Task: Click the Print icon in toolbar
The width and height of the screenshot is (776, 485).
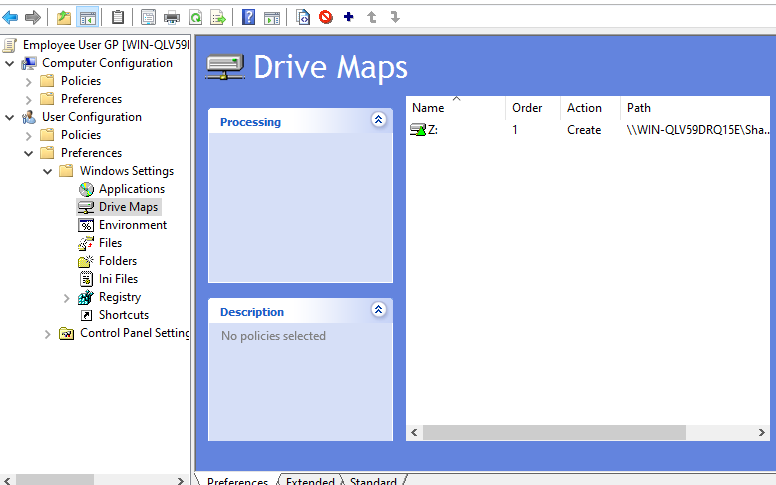Action: tap(172, 17)
